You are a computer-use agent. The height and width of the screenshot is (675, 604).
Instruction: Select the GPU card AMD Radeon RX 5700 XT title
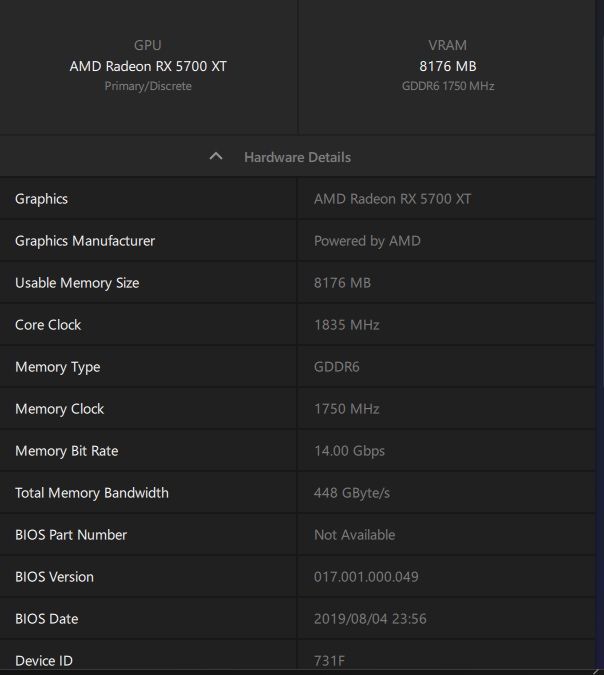click(x=148, y=66)
